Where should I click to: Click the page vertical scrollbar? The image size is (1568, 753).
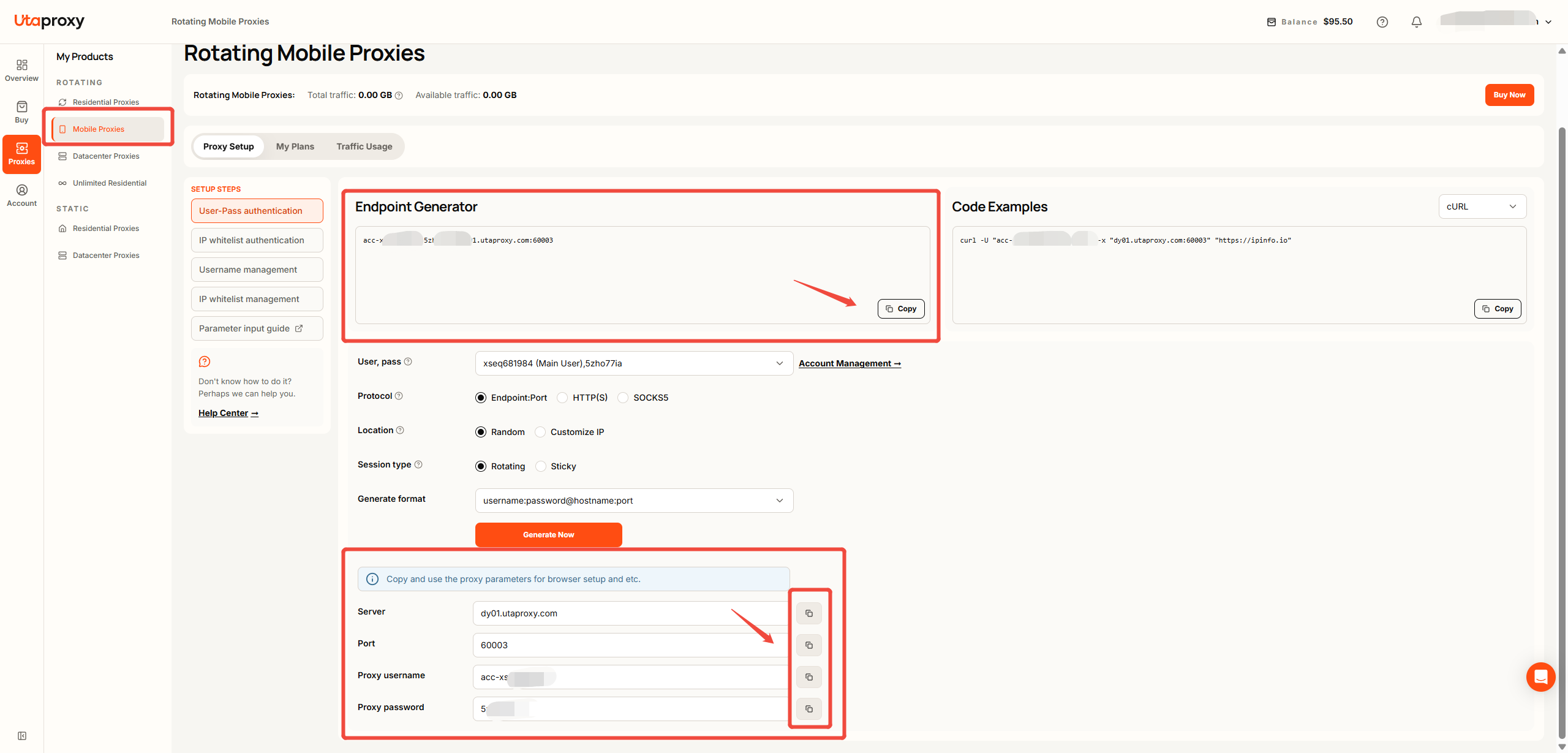click(1562, 398)
